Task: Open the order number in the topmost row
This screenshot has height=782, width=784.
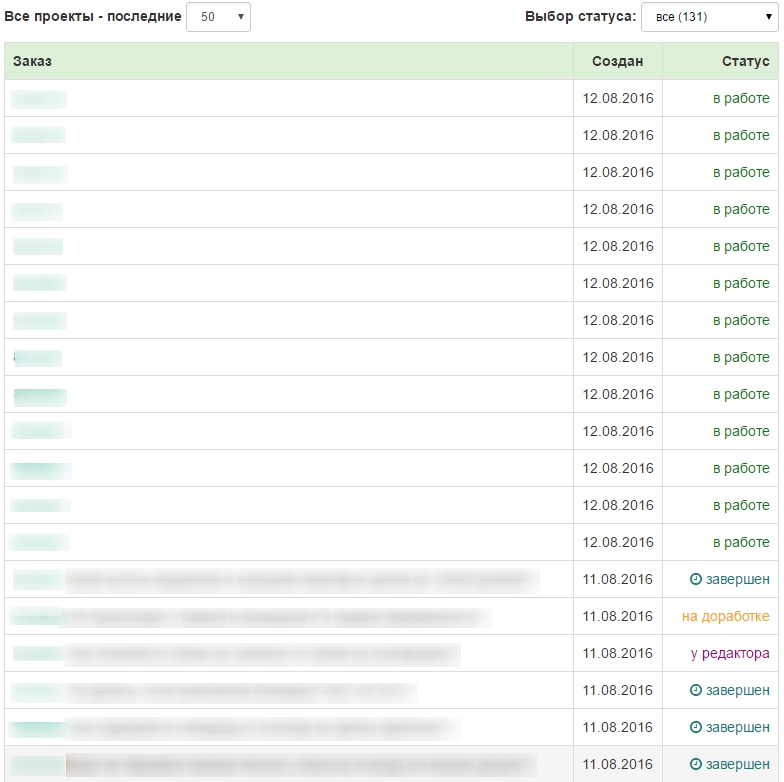Action: tap(38, 99)
